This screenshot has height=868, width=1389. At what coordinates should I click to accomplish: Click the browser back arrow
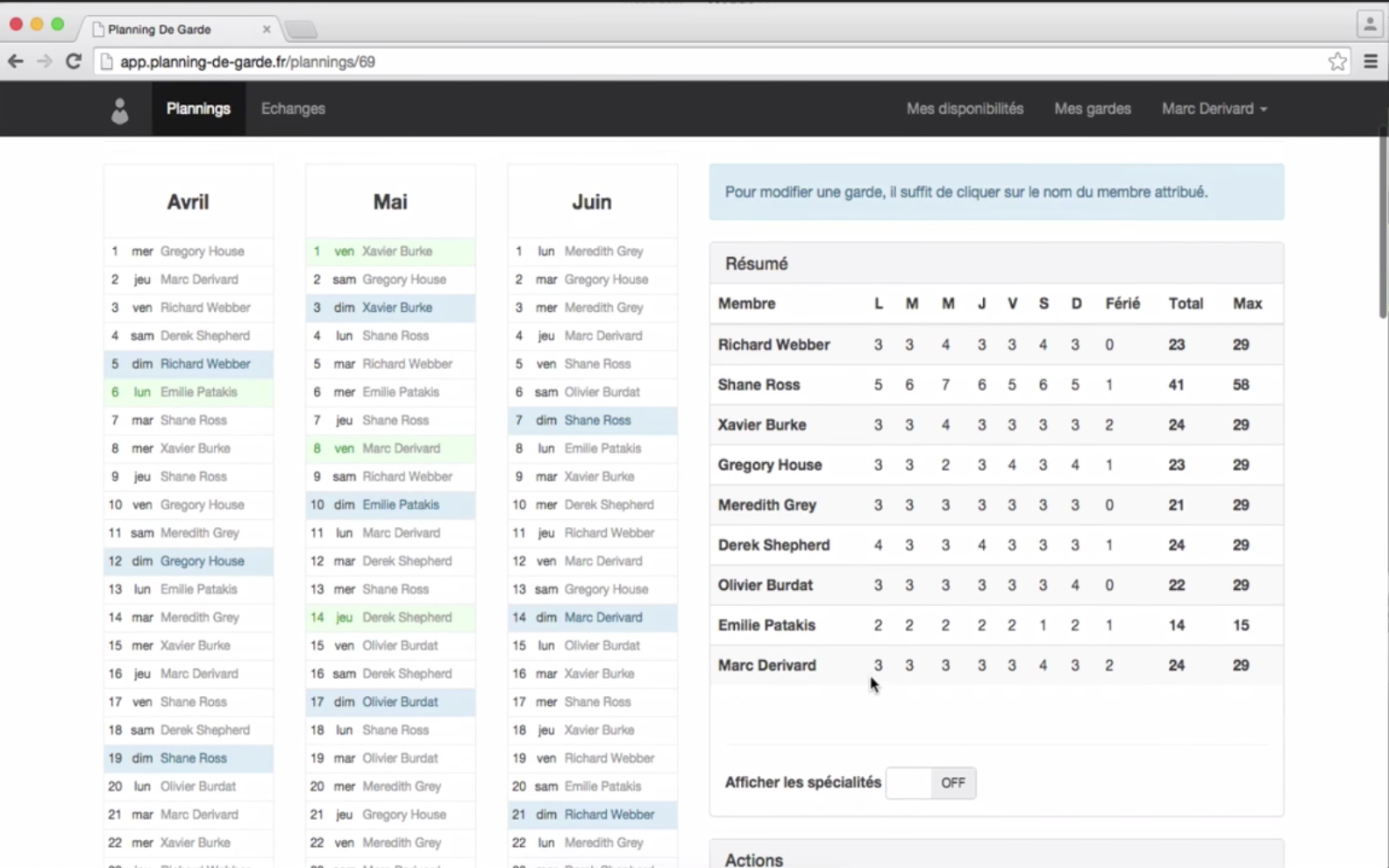point(16,61)
